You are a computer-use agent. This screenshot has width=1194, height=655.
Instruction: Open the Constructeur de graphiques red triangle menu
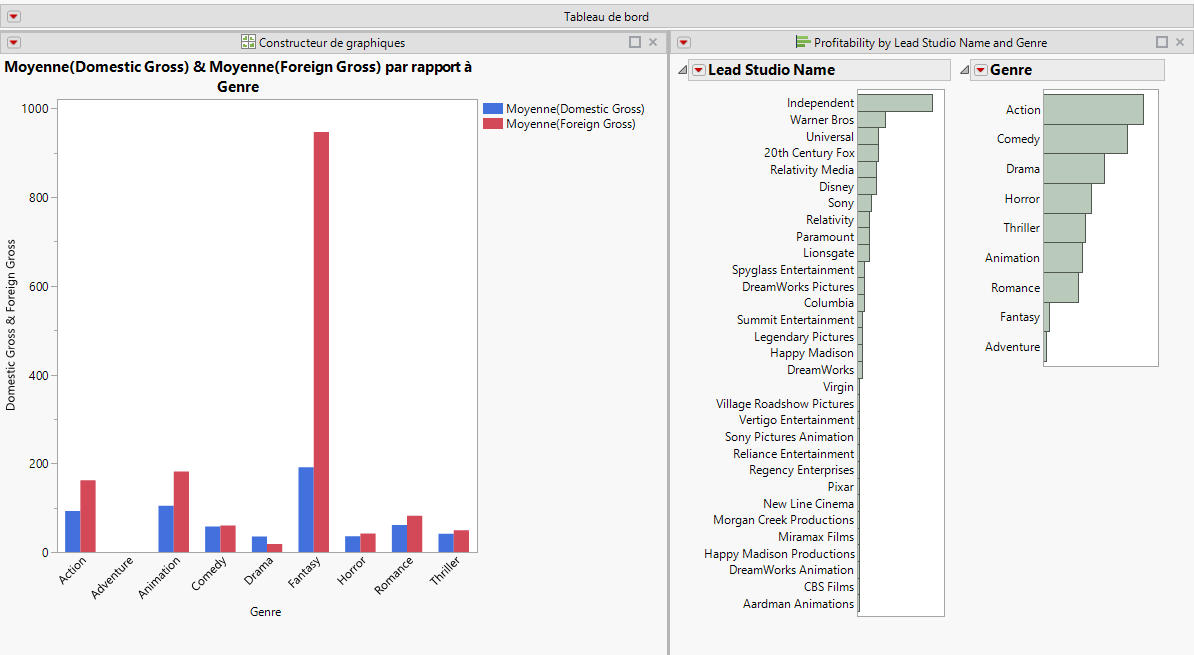coord(12,42)
